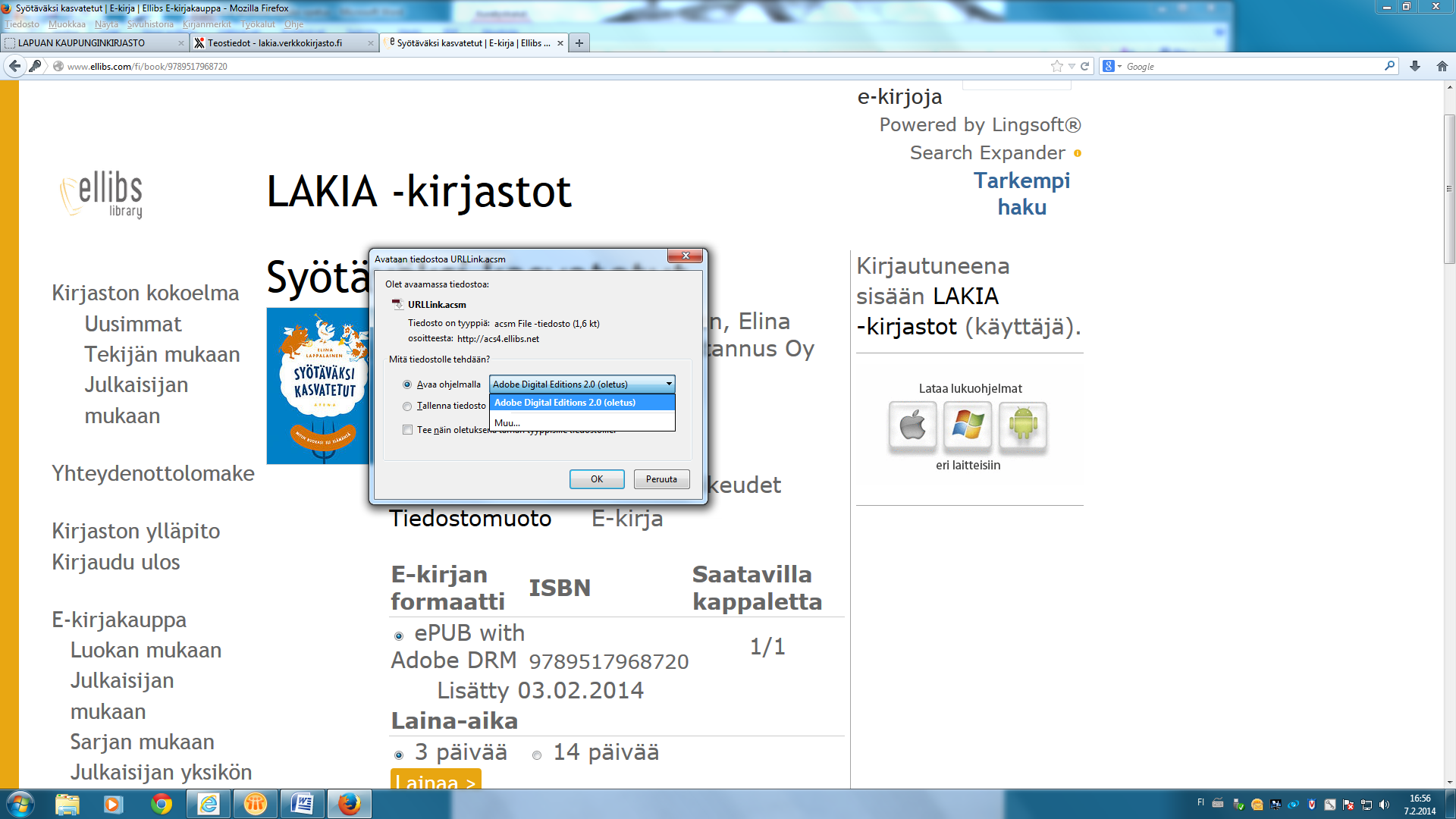Click Peruuta to cancel the dialog
Image resolution: width=1456 pixels, height=819 pixels.
[661, 479]
